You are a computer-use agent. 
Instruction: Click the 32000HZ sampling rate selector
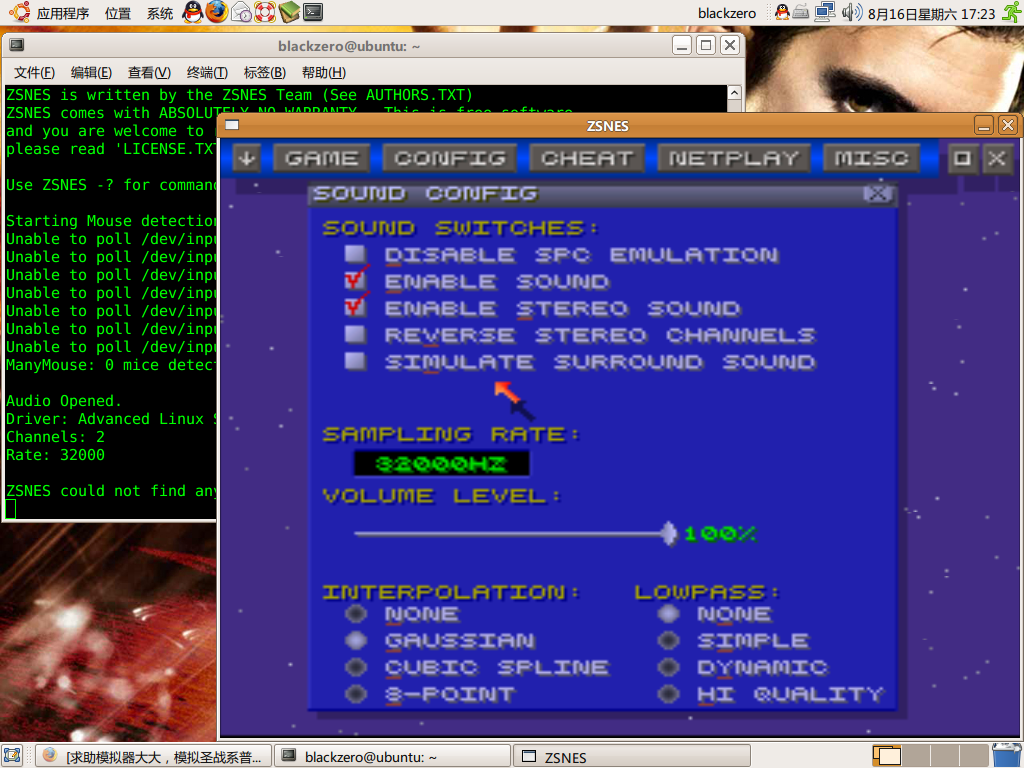click(x=441, y=464)
